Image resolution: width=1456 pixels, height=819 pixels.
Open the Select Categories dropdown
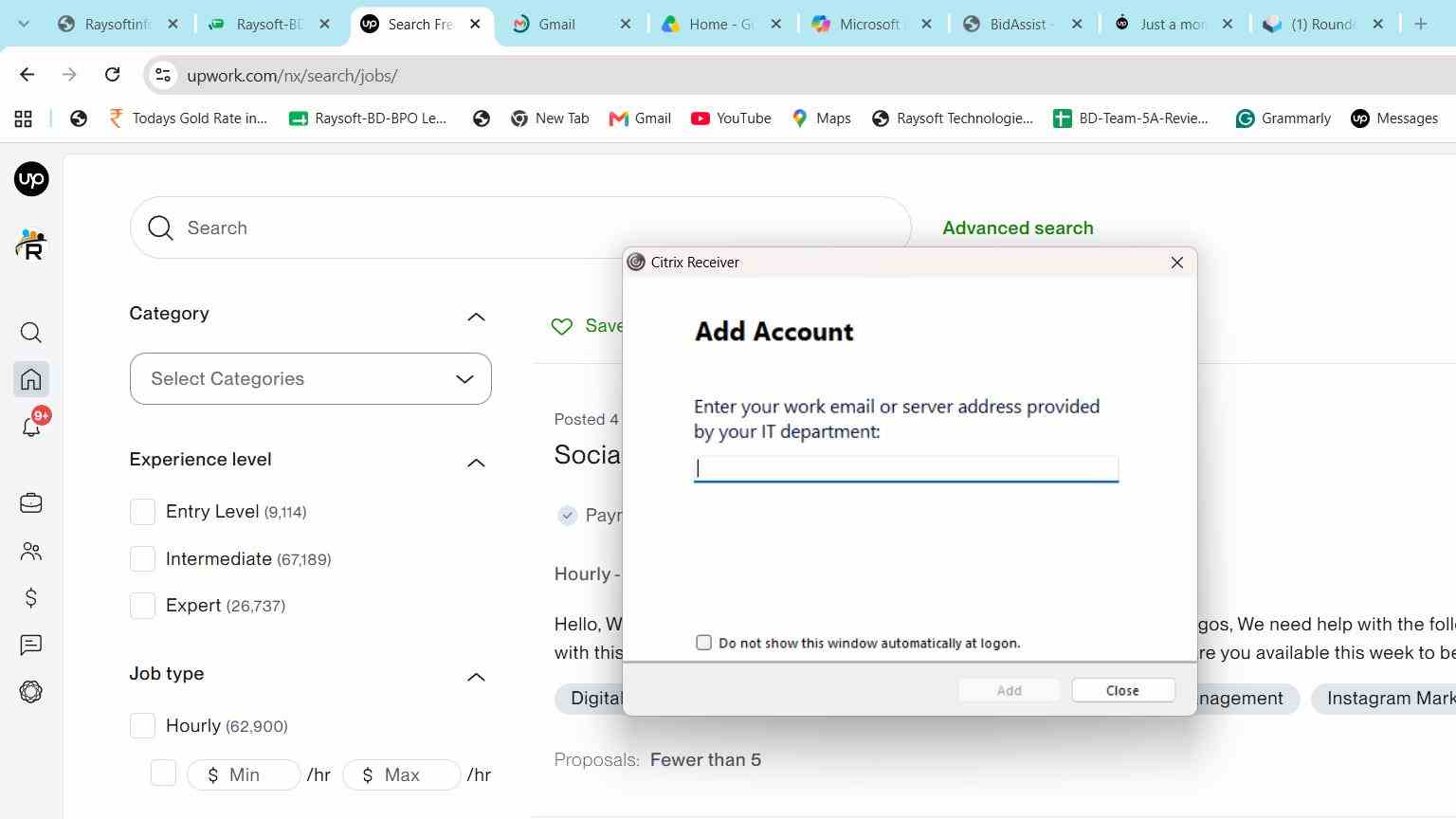pyautogui.click(x=311, y=379)
